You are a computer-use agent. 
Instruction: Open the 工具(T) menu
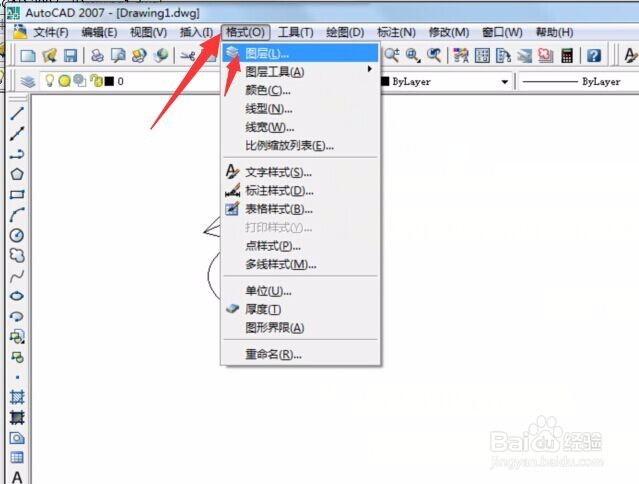(x=295, y=32)
